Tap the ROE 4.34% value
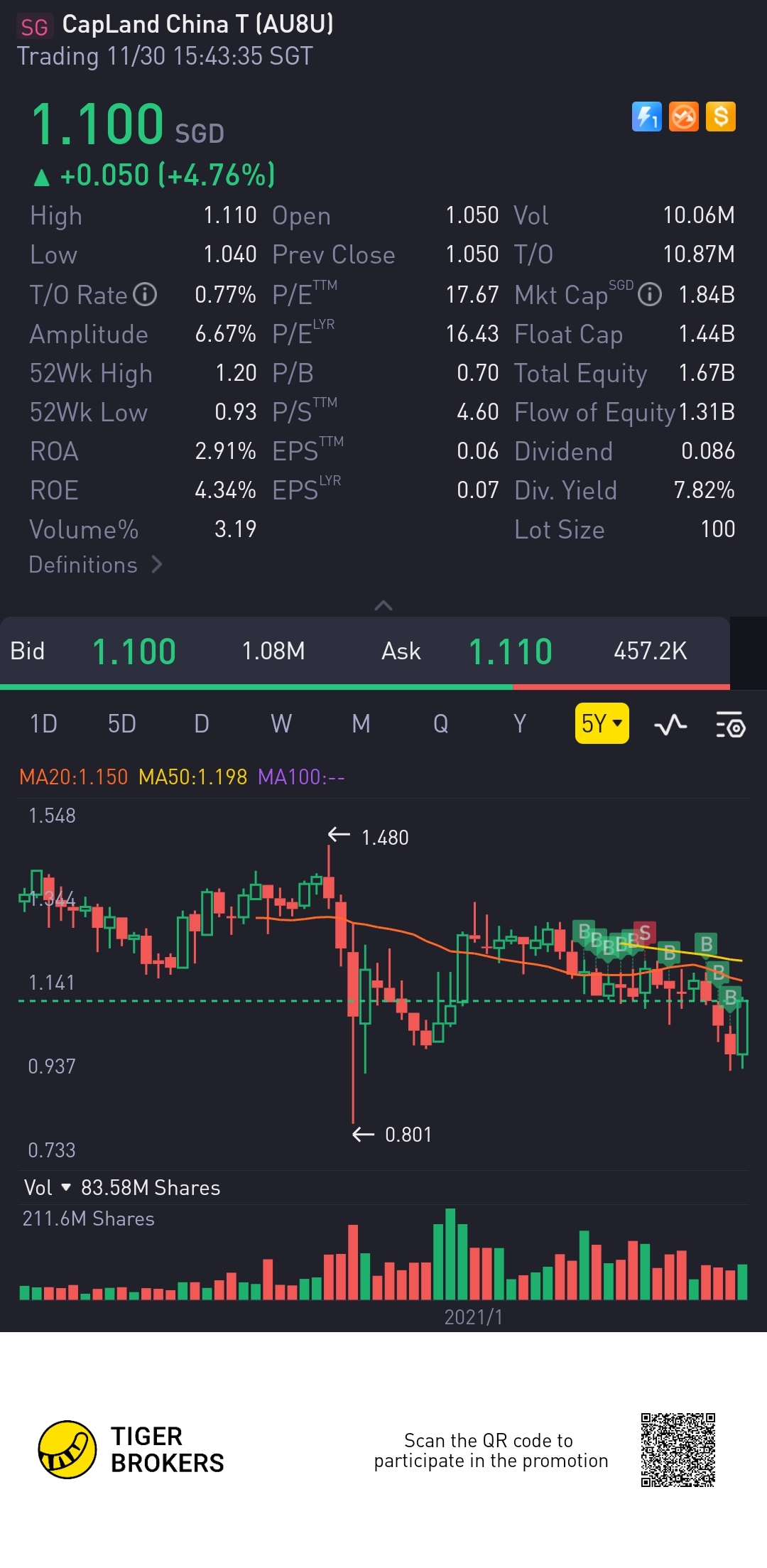Viewport: 767px width, 1568px height. 225,490
